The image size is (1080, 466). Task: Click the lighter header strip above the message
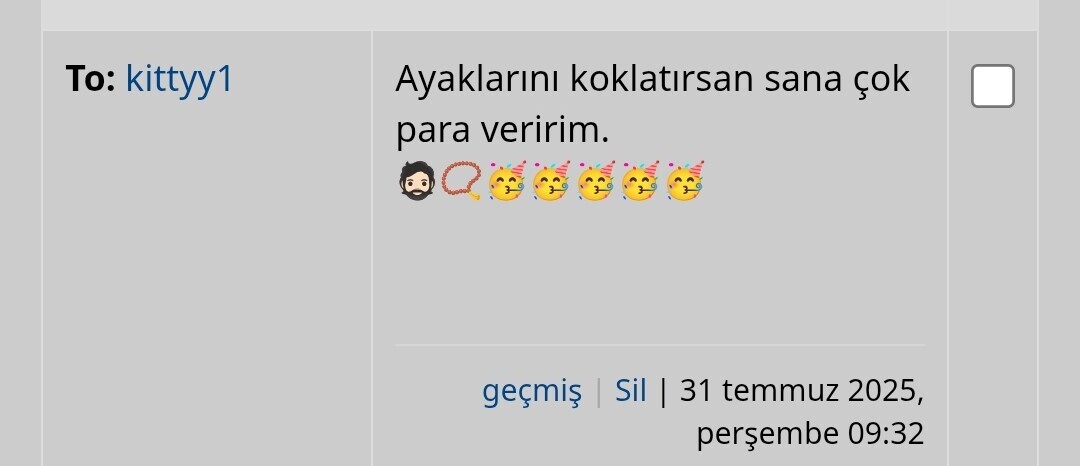539,14
